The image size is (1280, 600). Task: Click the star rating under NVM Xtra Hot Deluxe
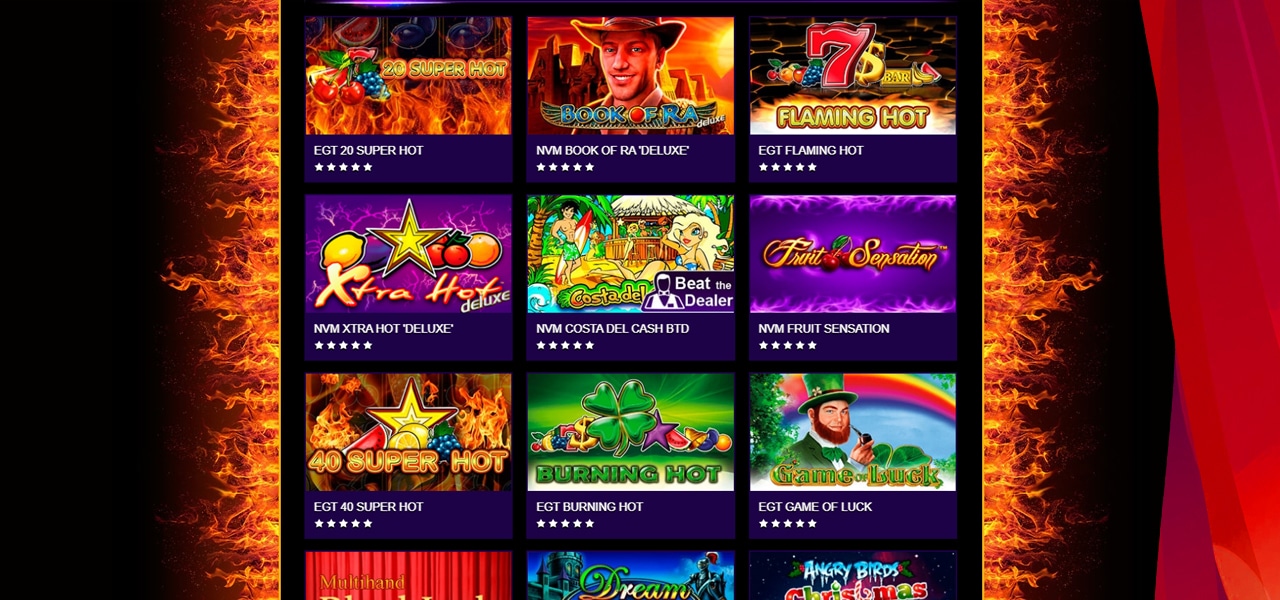(343, 345)
